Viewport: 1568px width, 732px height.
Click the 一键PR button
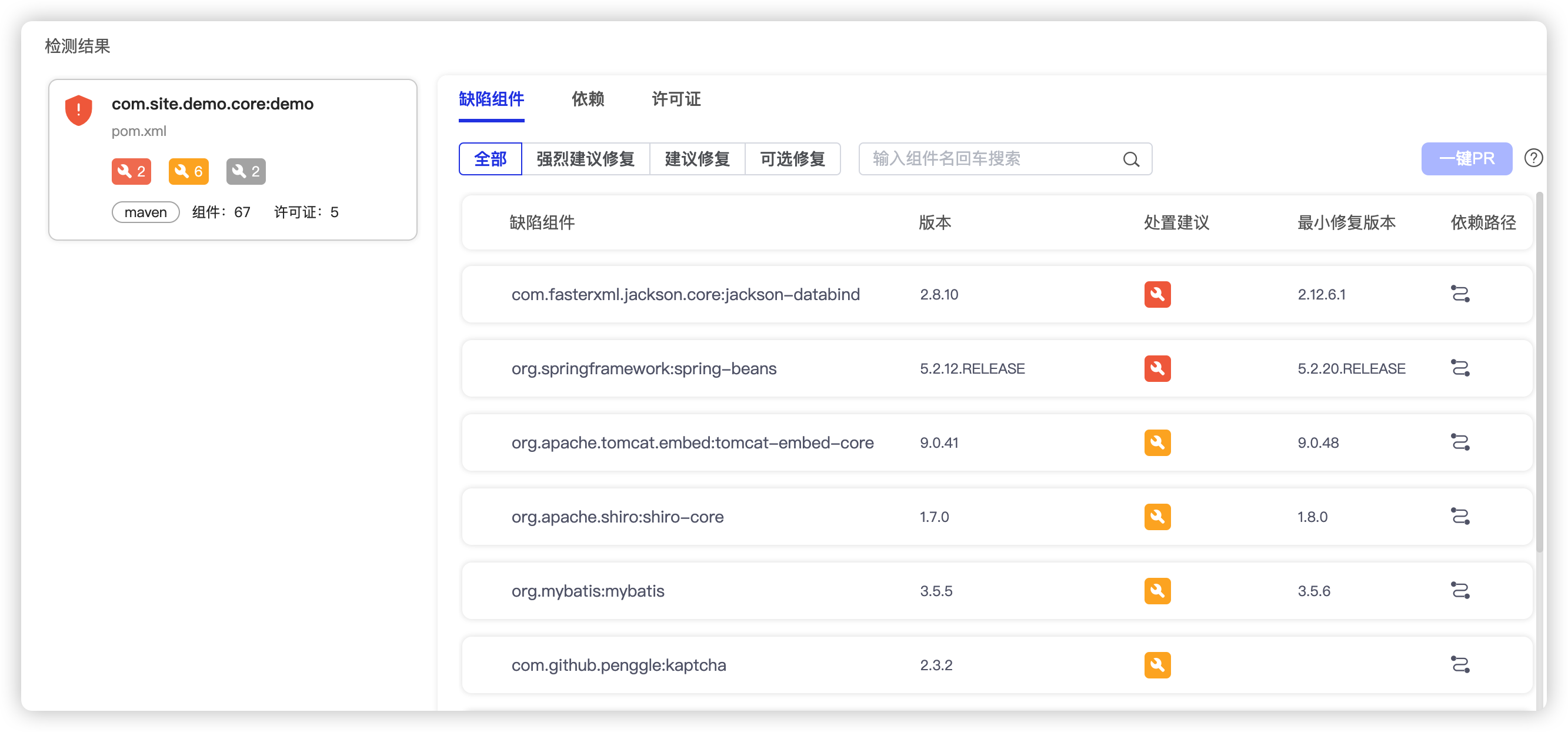coord(1466,159)
